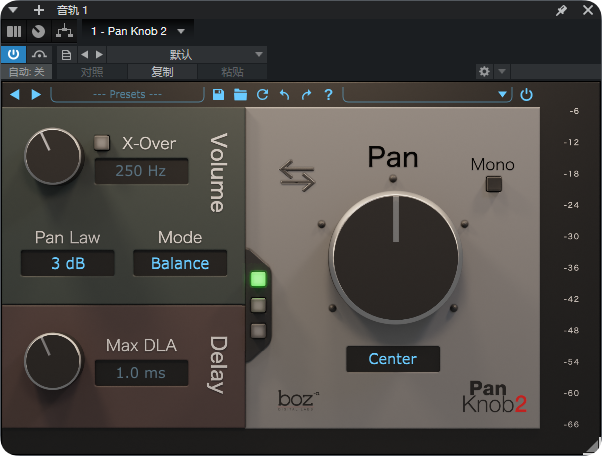Click the 对照 compare button
Screen dimensions: 602x456
[92, 72]
